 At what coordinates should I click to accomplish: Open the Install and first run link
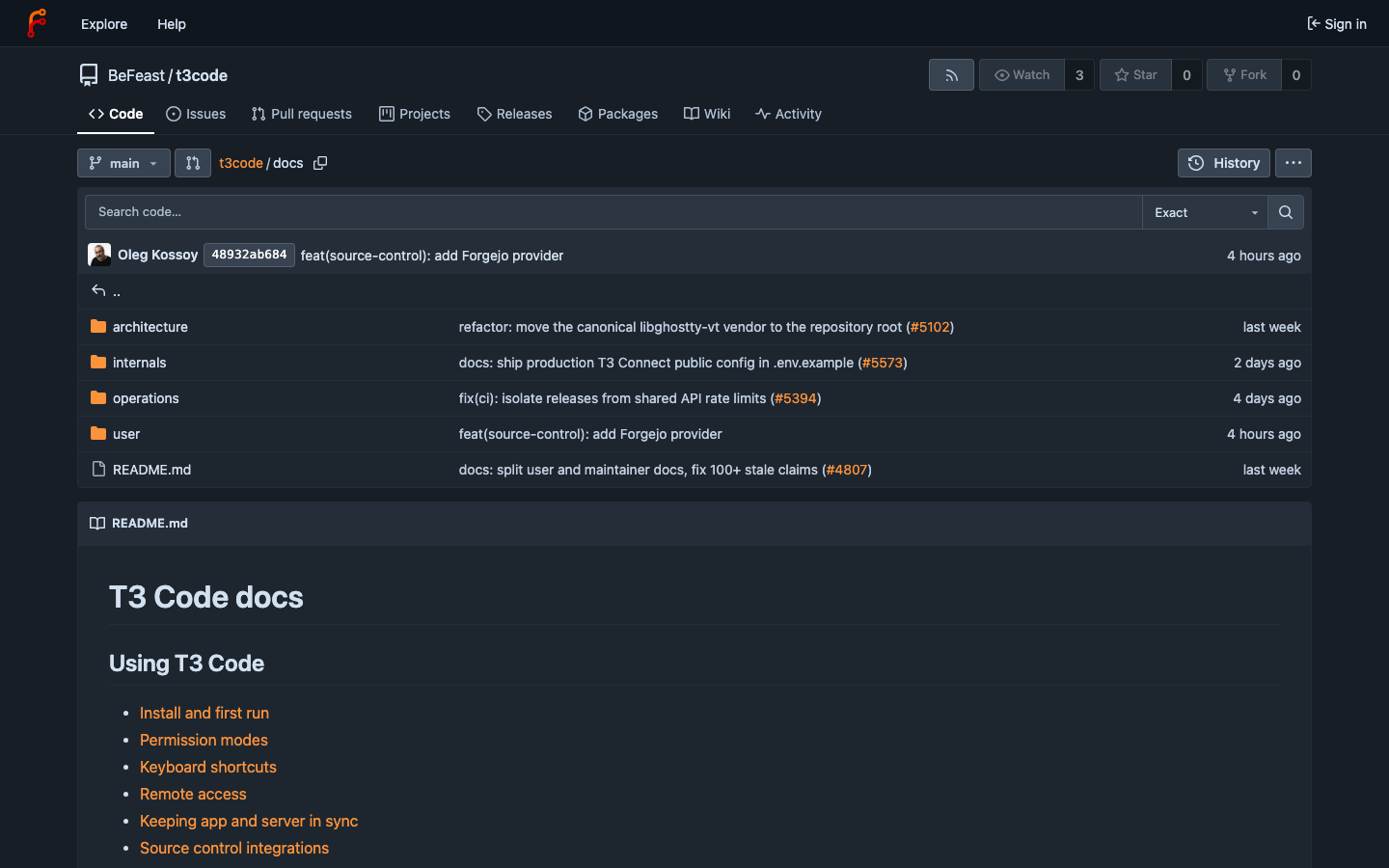point(204,713)
